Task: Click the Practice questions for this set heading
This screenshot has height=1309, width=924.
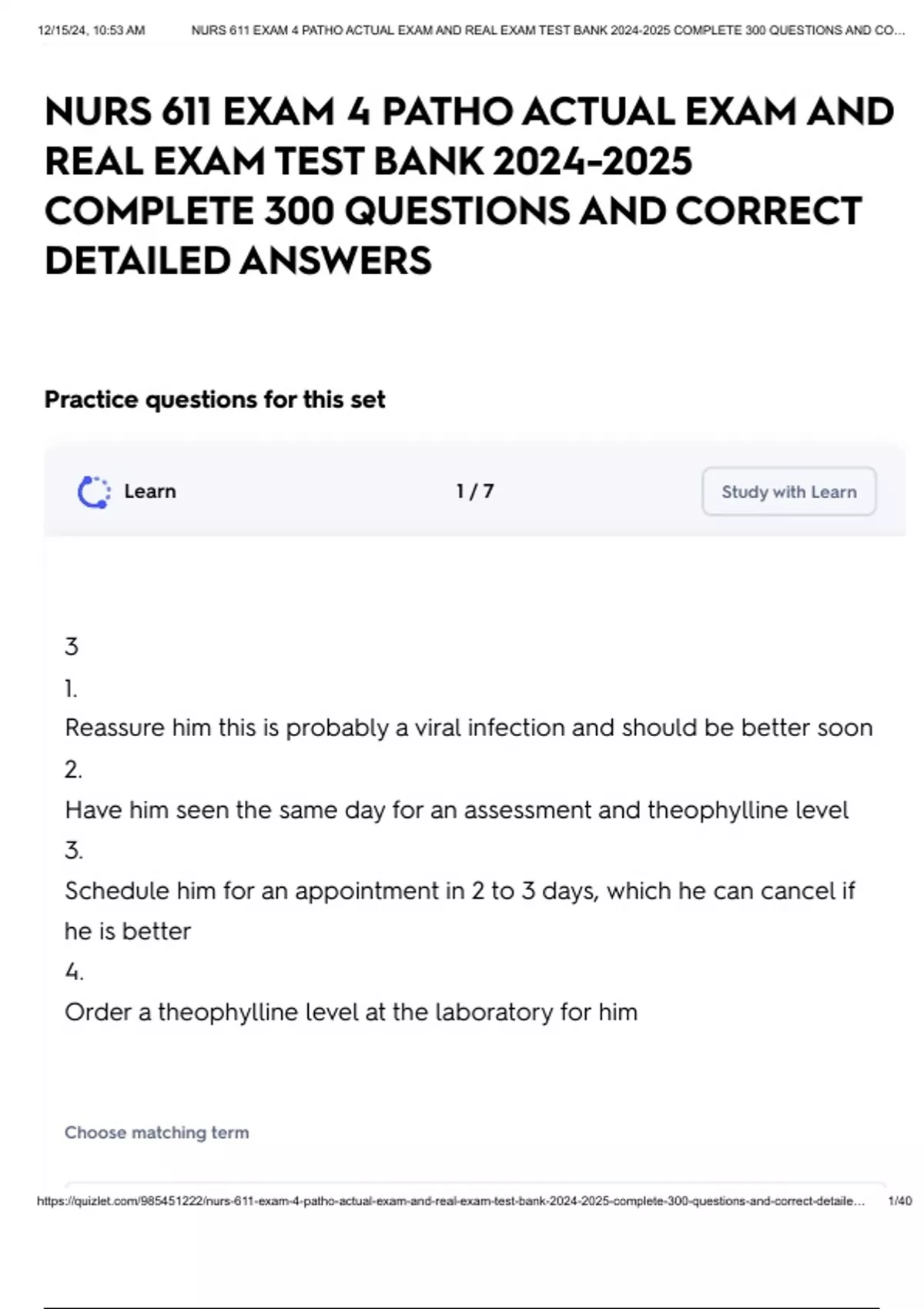Action: coord(215,400)
